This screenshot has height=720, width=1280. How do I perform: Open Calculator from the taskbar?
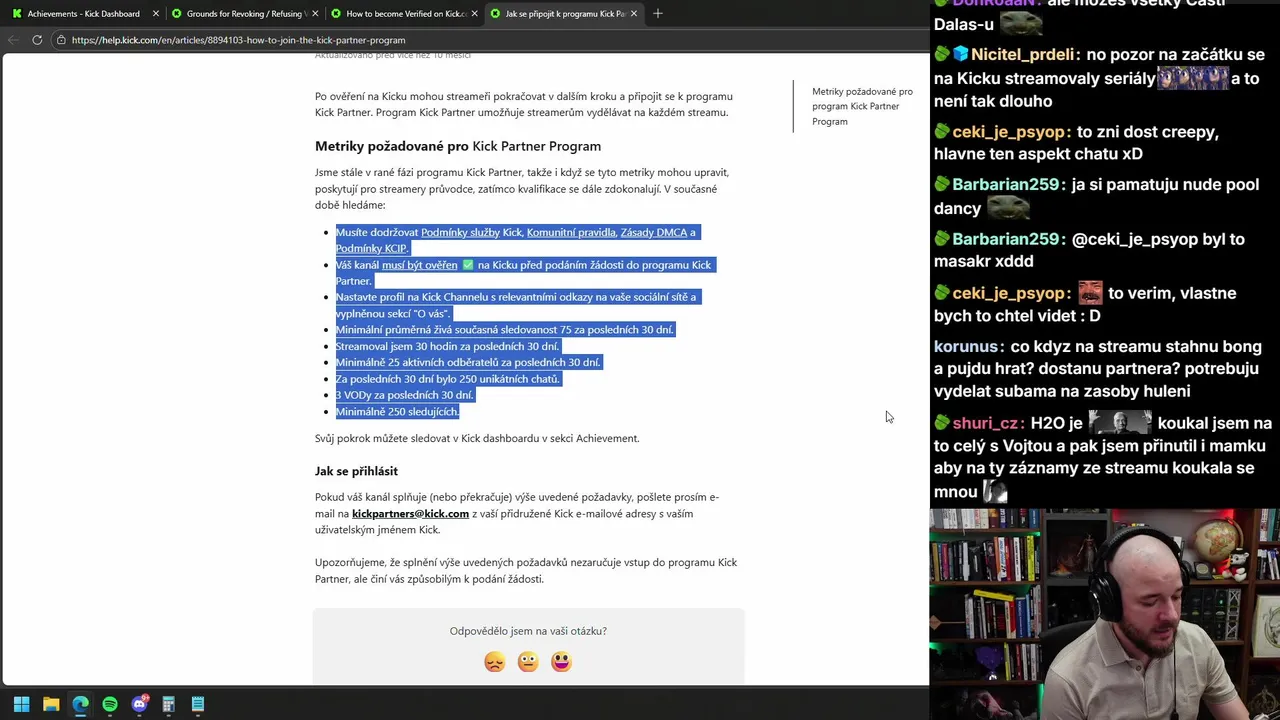pos(168,704)
